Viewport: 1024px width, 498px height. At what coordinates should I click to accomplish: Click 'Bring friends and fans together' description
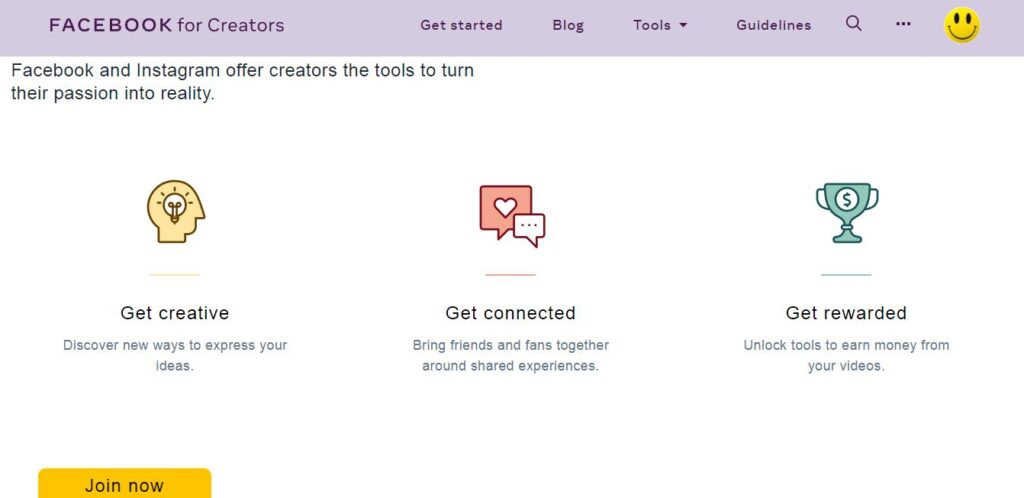click(510, 356)
